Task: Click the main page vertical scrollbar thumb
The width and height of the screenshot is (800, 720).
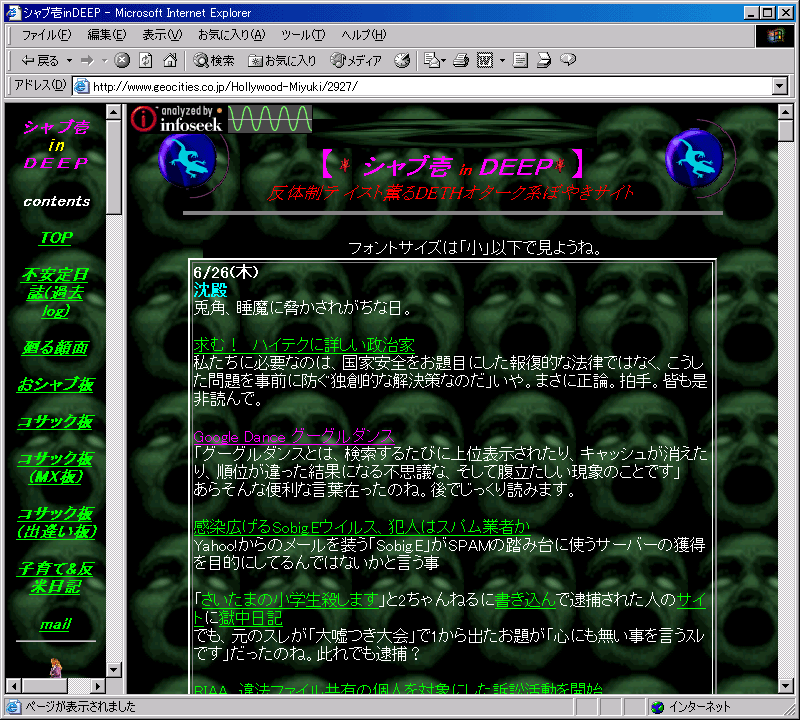Action: click(x=785, y=131)
